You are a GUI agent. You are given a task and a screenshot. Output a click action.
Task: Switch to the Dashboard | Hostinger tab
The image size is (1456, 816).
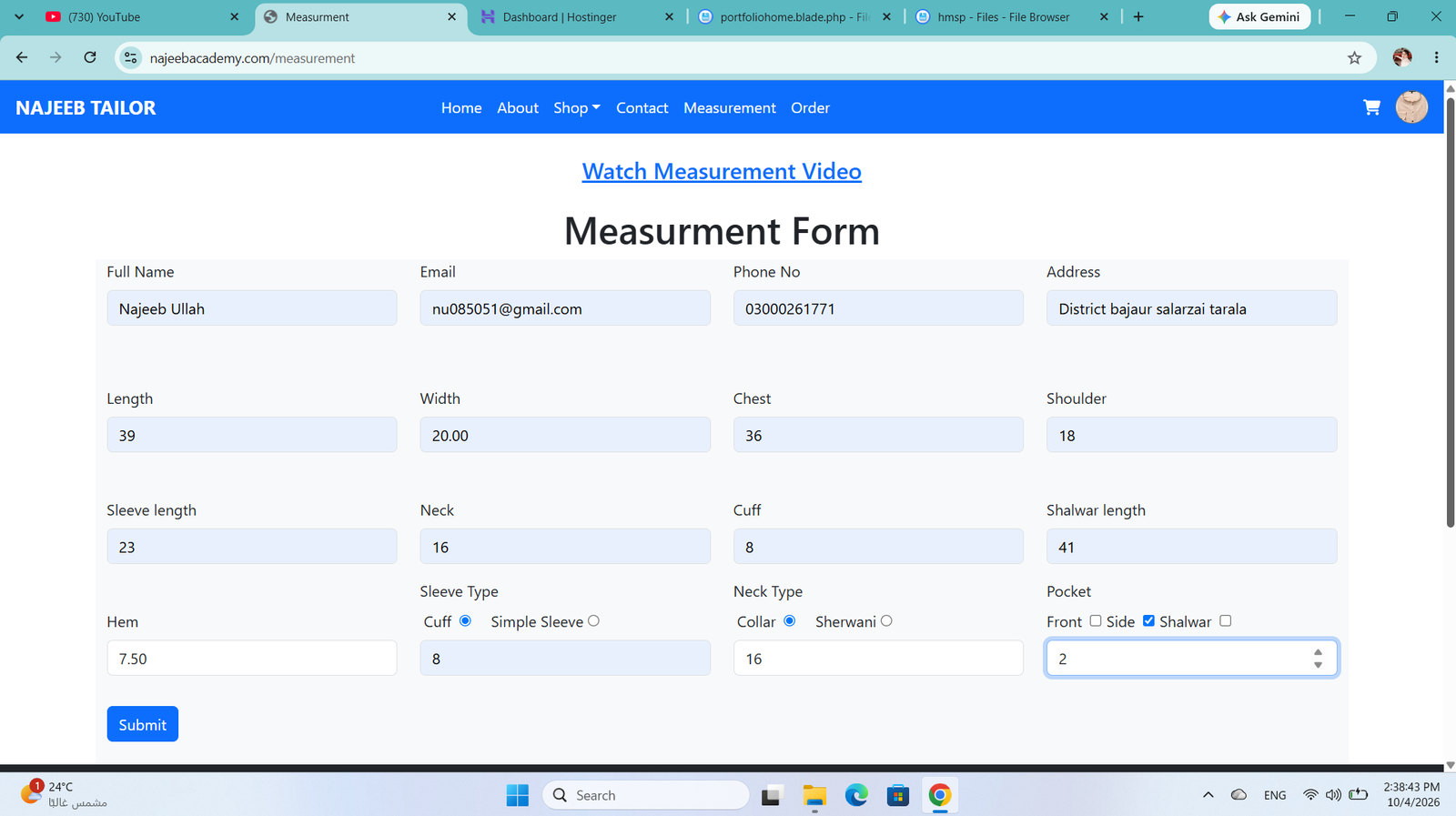click(x=577, y=17)
